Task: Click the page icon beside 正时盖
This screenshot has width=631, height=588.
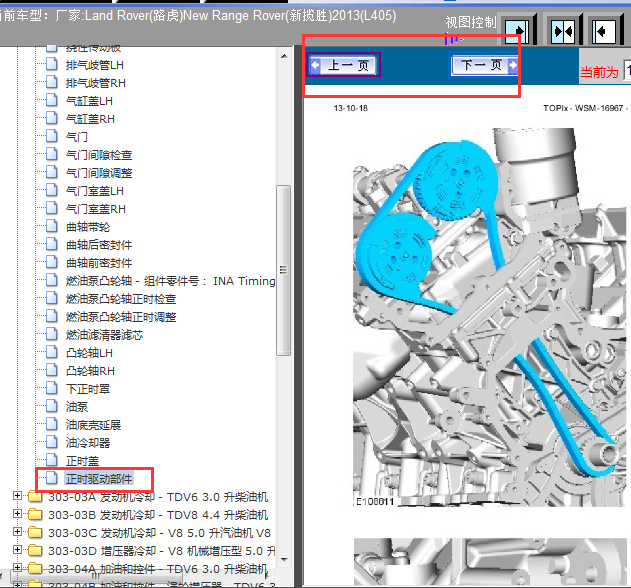Action: coord(52,460)
